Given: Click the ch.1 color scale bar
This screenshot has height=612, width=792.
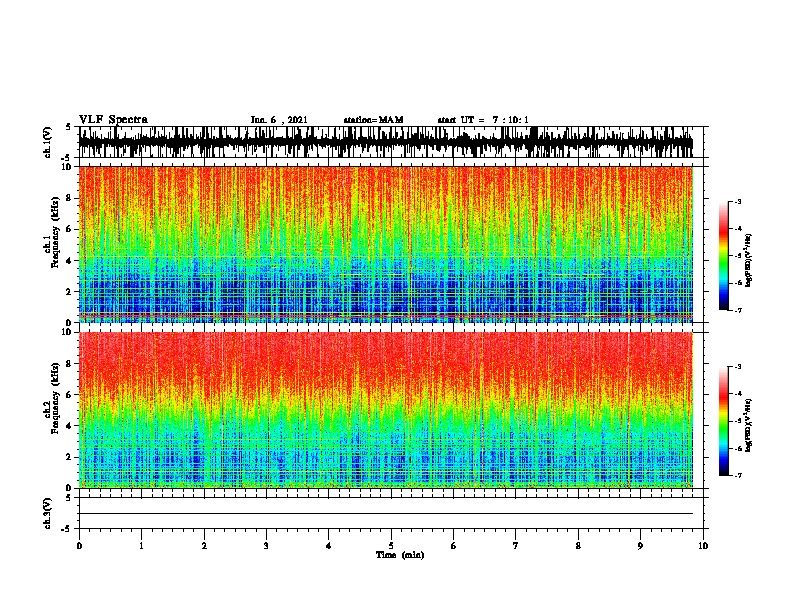Looking at the screenshot, I should tap(723, 256).
